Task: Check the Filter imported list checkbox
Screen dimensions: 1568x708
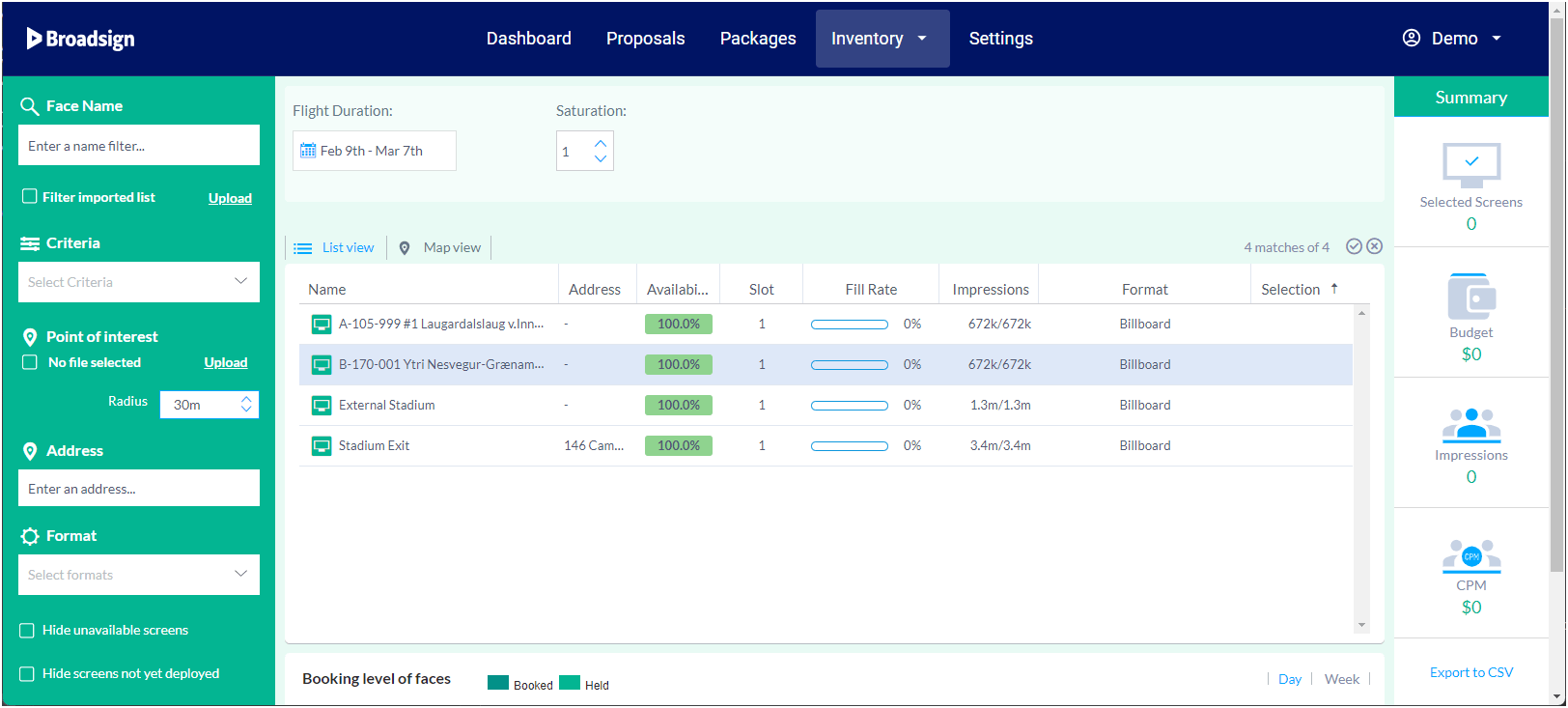Action: pos(30,197)
